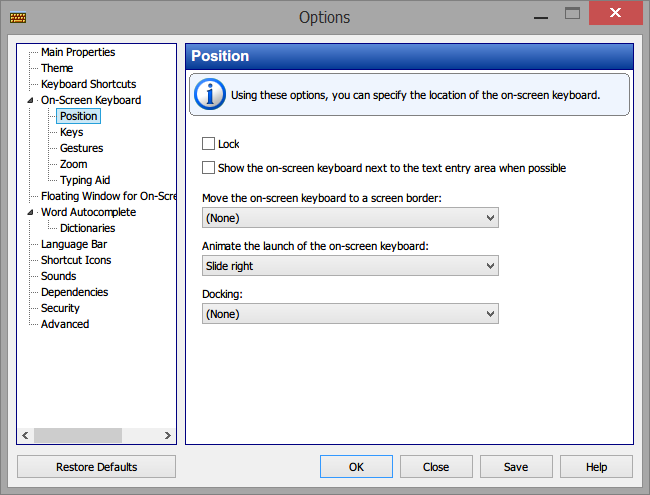Select Gestures in the options tree
650x495 pixels.
pyautogui.click(x=81, y=148)
